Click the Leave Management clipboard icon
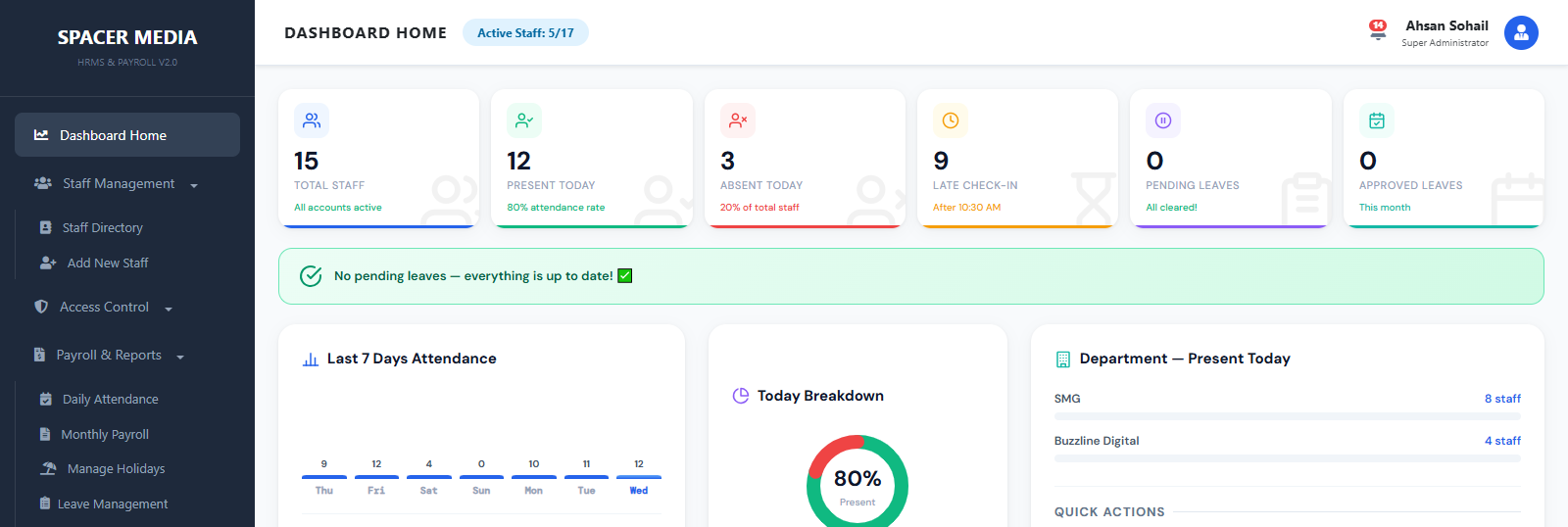1568x527 pixels. 44,503
